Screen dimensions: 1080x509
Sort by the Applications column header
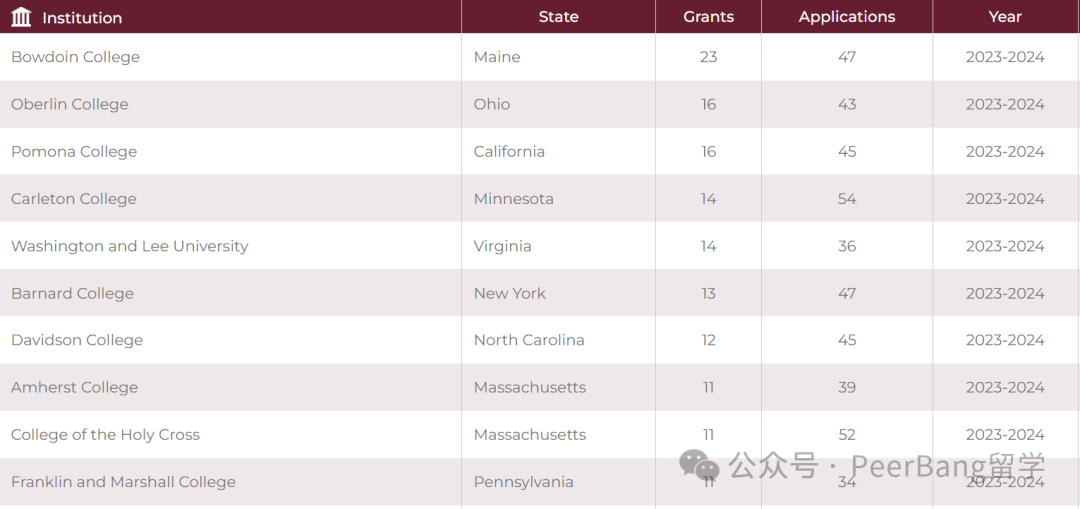pyautogui.click(x=847, y=17)
